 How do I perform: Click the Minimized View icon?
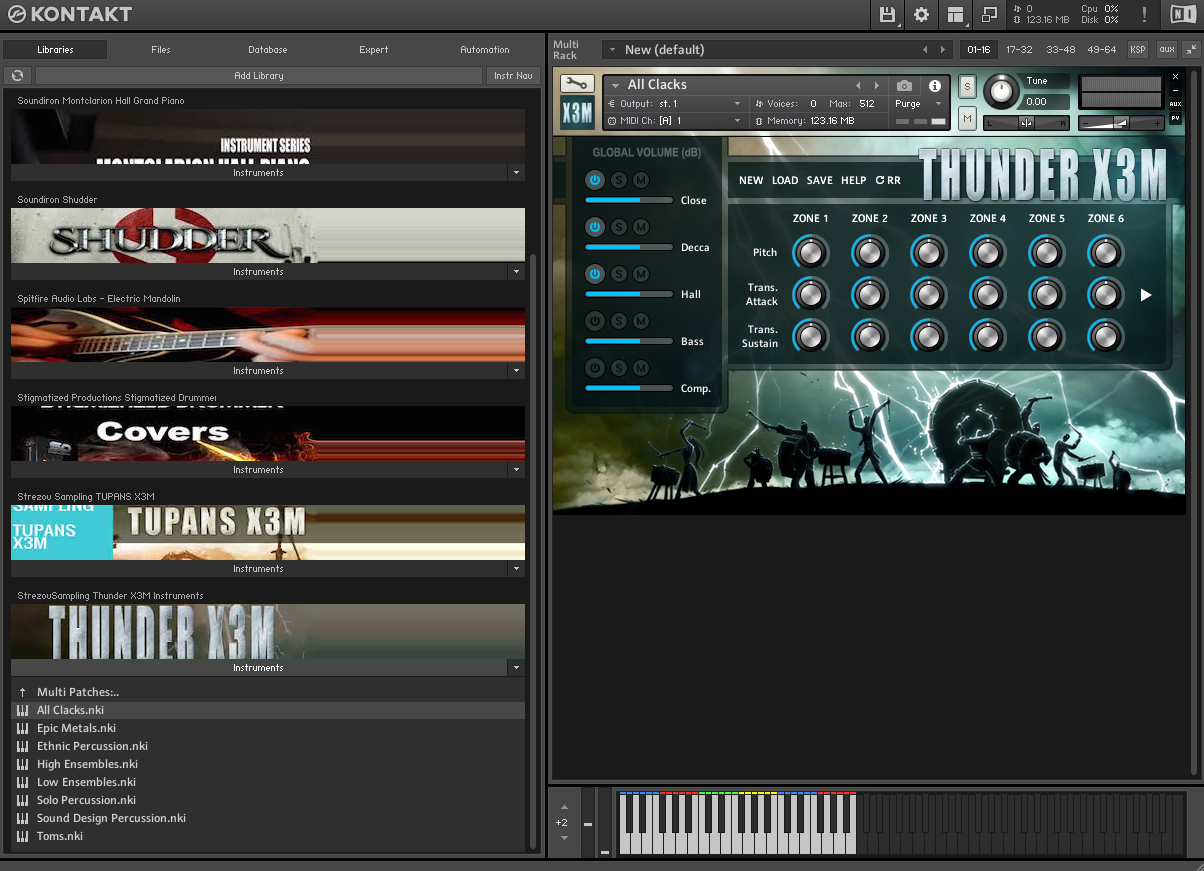(x=989, y=14)
